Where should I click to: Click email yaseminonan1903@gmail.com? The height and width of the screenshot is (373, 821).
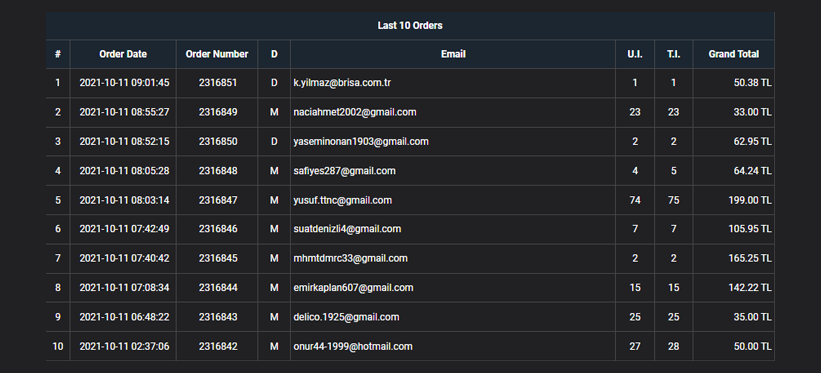[x=361, y=141]
